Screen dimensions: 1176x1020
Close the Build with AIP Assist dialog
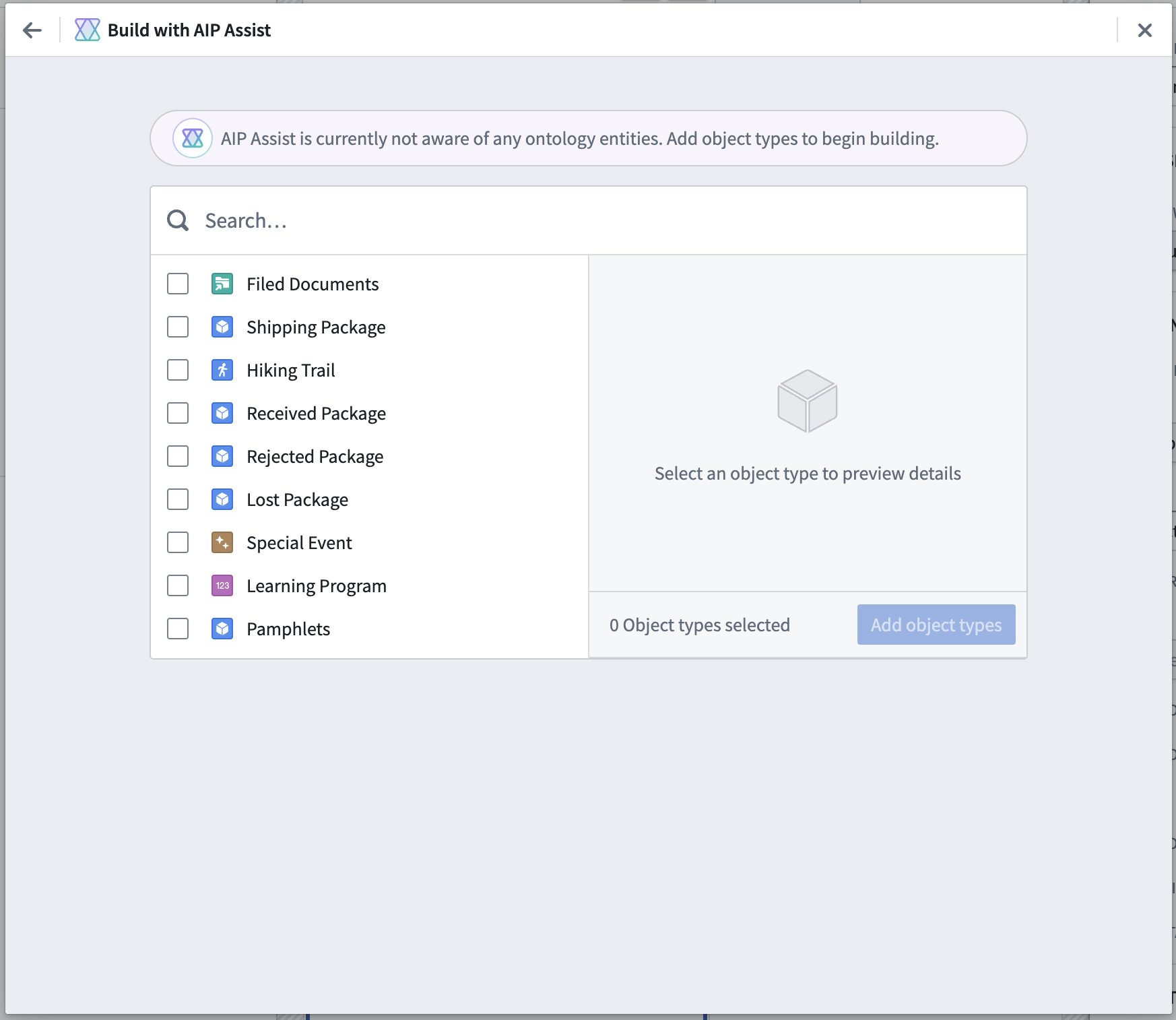click(x=1144, y=30)
